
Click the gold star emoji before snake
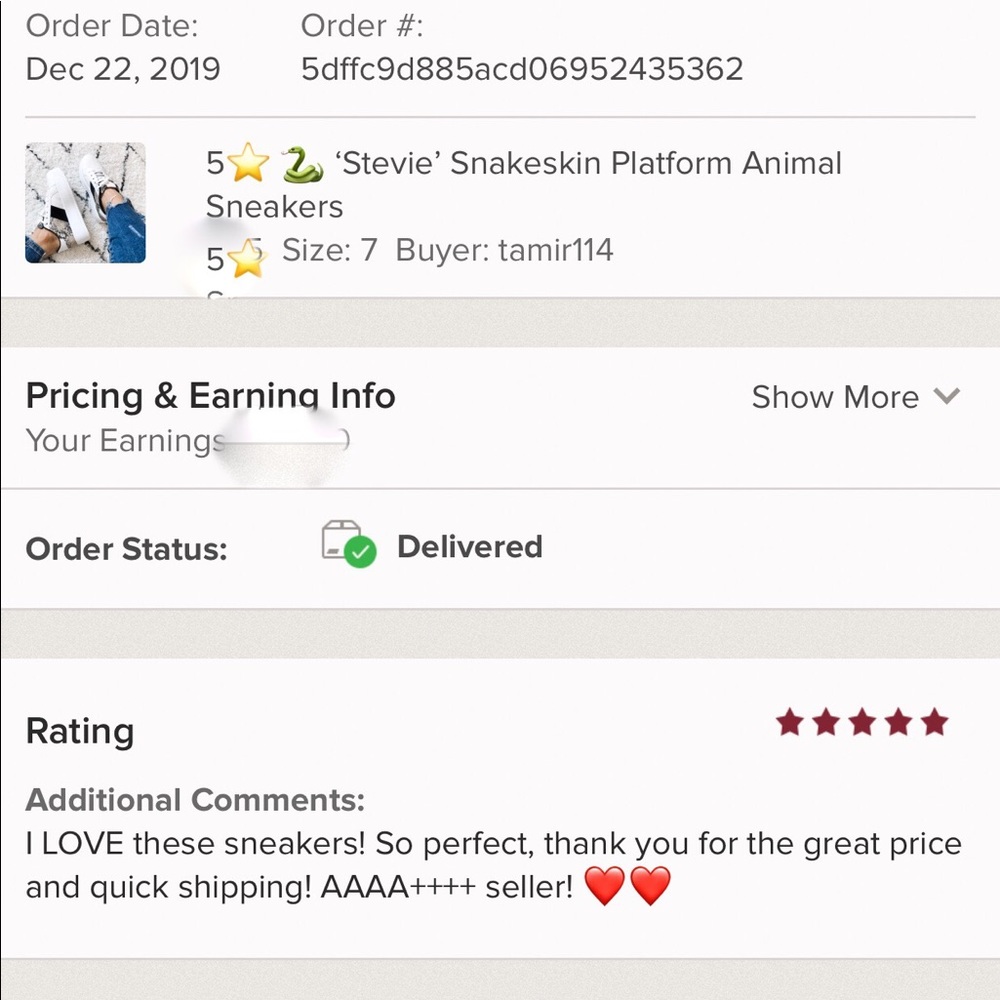[249, 164]
